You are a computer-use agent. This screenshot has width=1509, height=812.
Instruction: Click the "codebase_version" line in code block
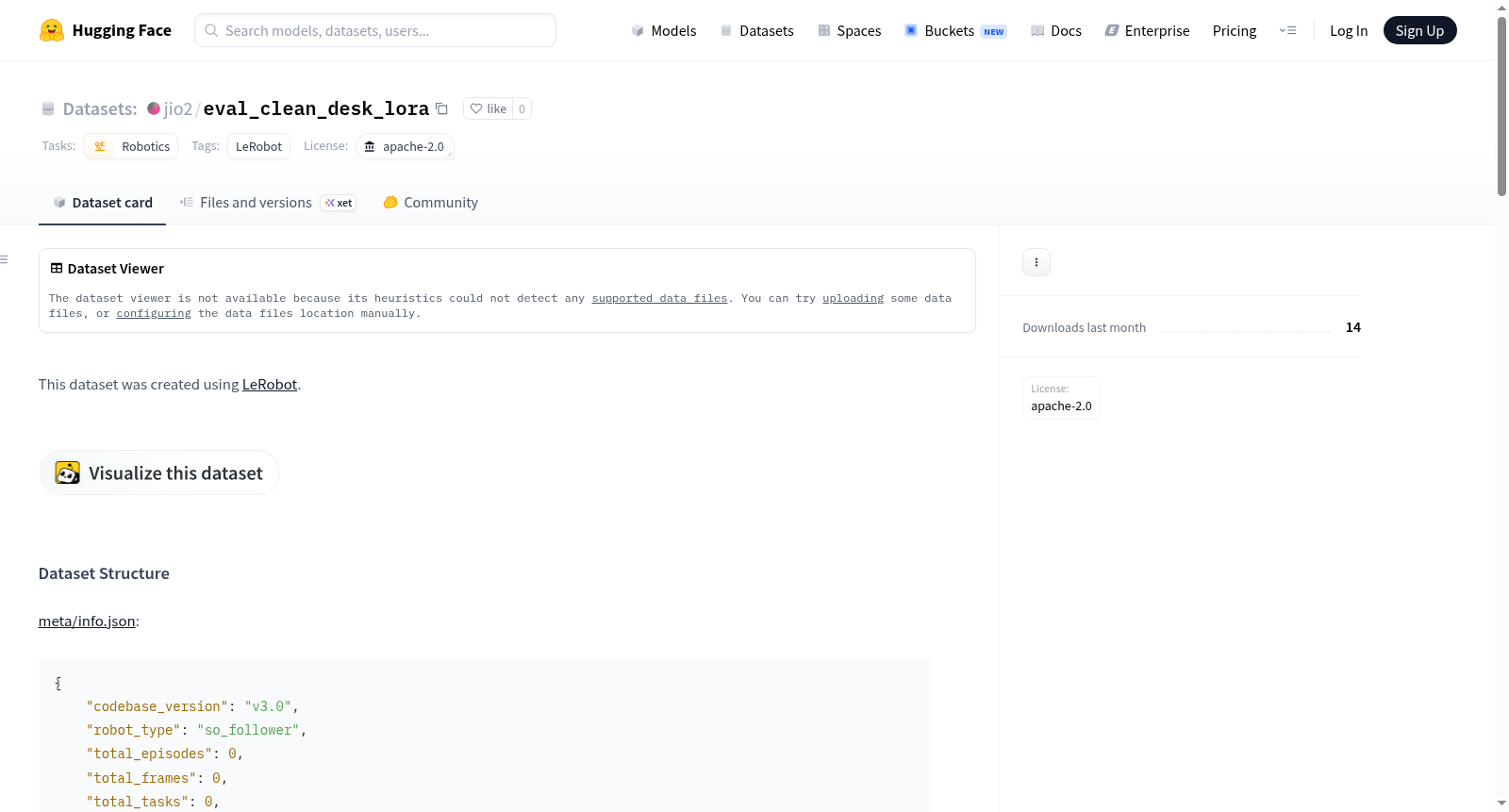click(x=192, y=706)
